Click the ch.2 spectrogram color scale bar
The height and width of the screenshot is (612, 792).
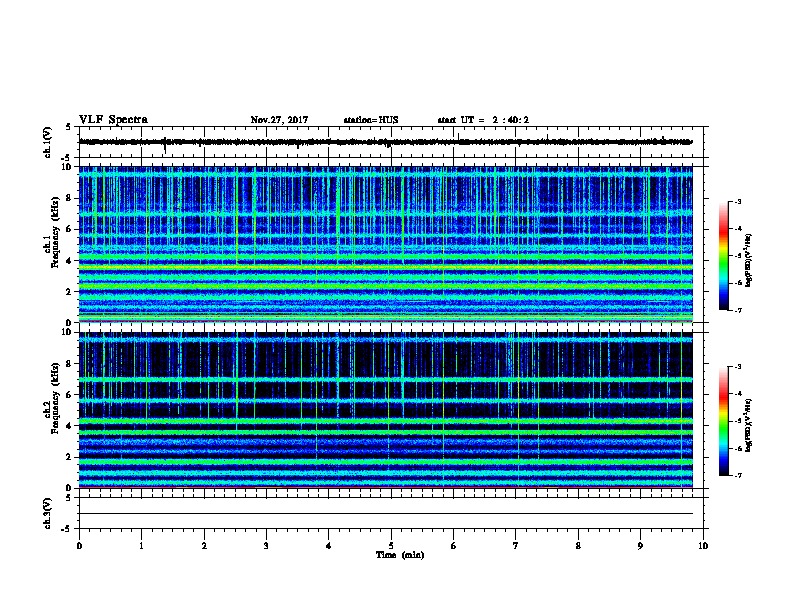coord(723,421)
